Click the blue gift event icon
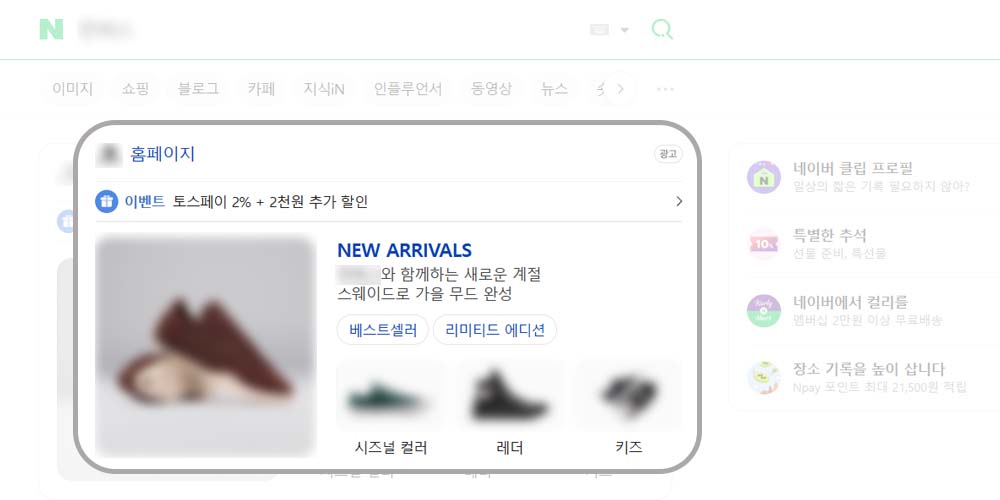The width and height of the screenshot is (1000, 500). [107, 202]
